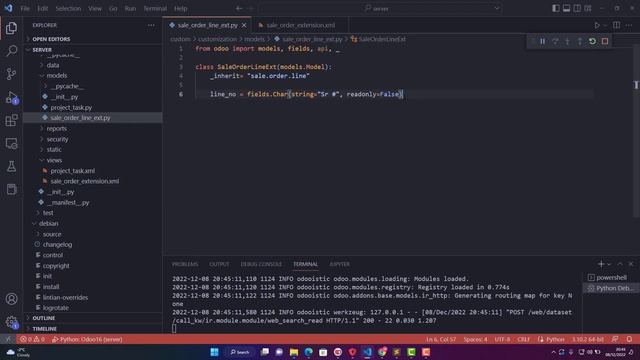This screenshot has width=640, height=360.
Task: Open the launch profile dropdown beside new terminal
Action: point(609,264)
